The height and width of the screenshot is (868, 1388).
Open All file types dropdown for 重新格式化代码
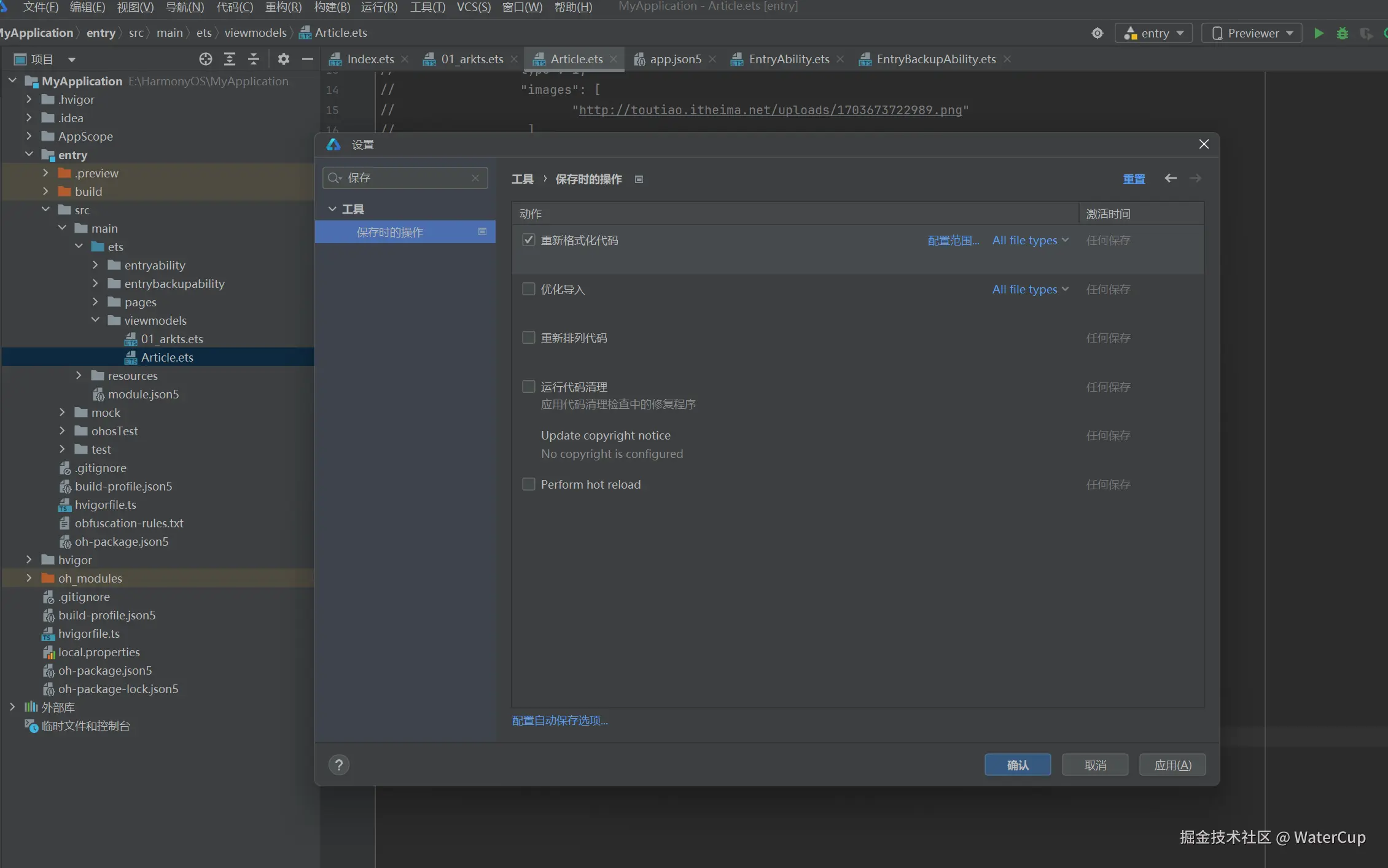[1030, 240]
